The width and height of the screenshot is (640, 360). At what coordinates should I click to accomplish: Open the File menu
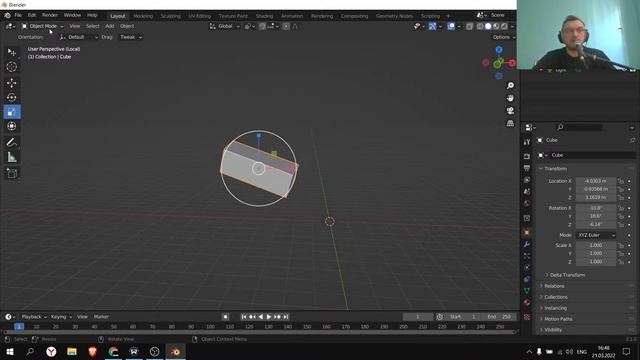(18, 15)
